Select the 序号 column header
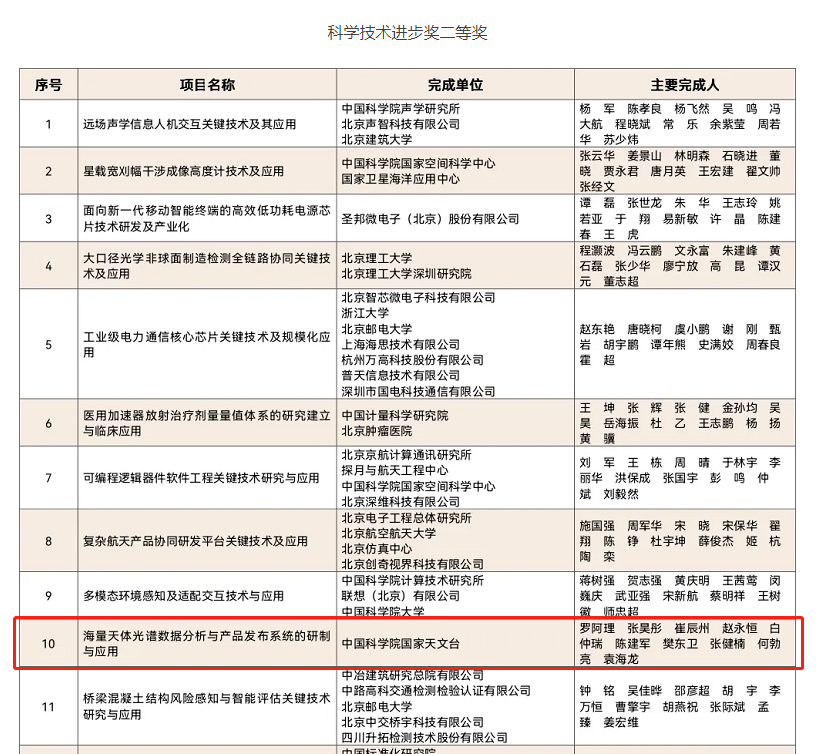 tap(47, 84)
